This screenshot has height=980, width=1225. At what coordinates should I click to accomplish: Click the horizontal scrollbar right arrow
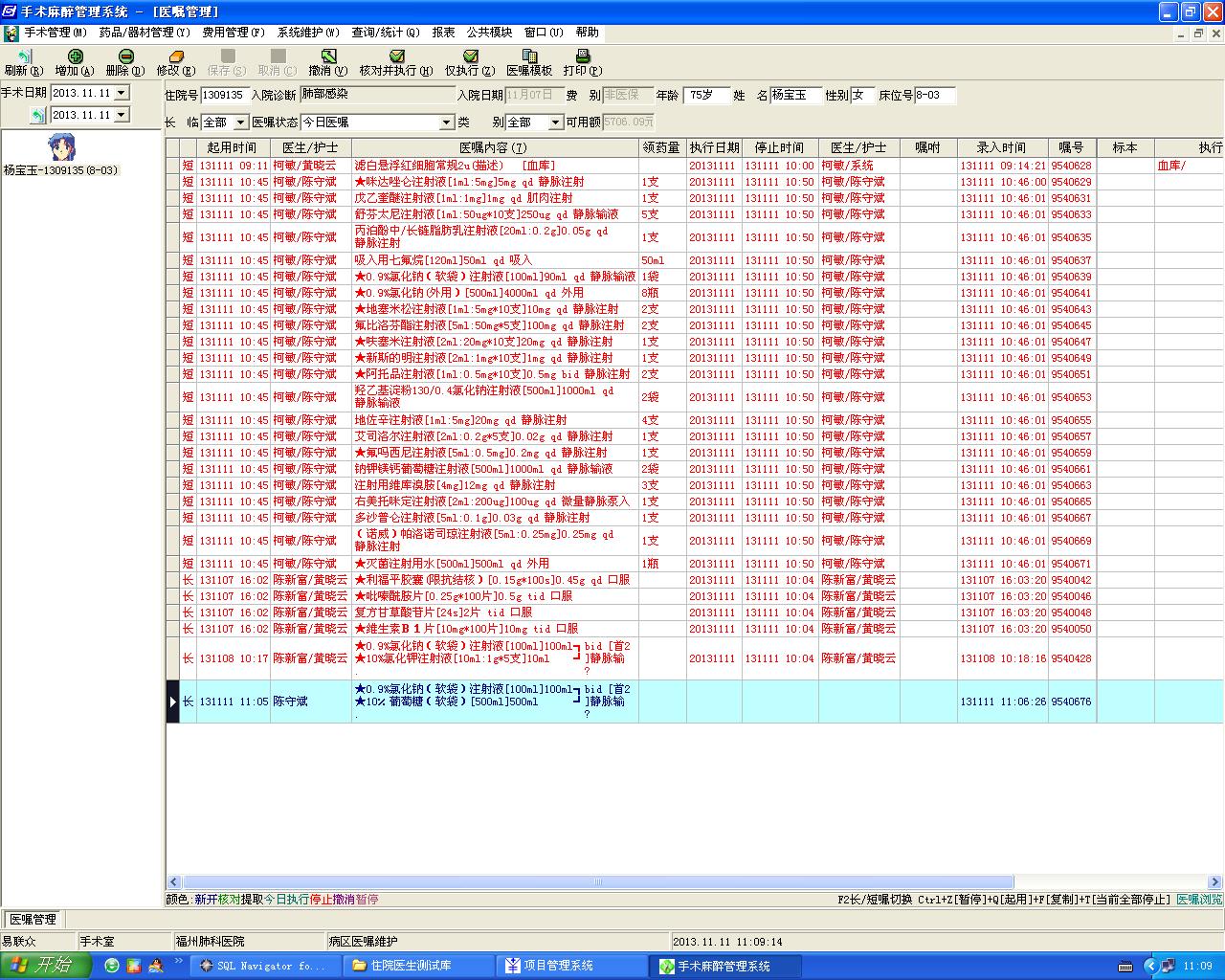click(1215, 882)
